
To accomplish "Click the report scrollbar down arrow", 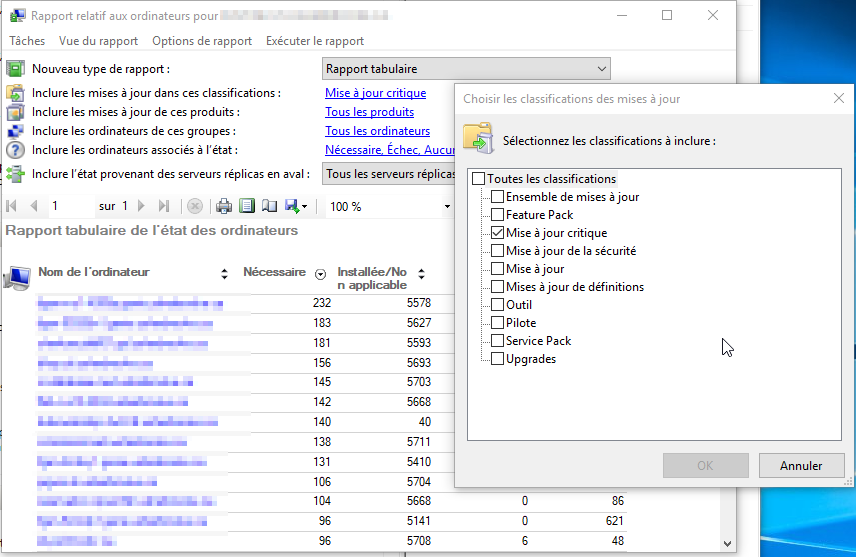I will pos(727,543).
